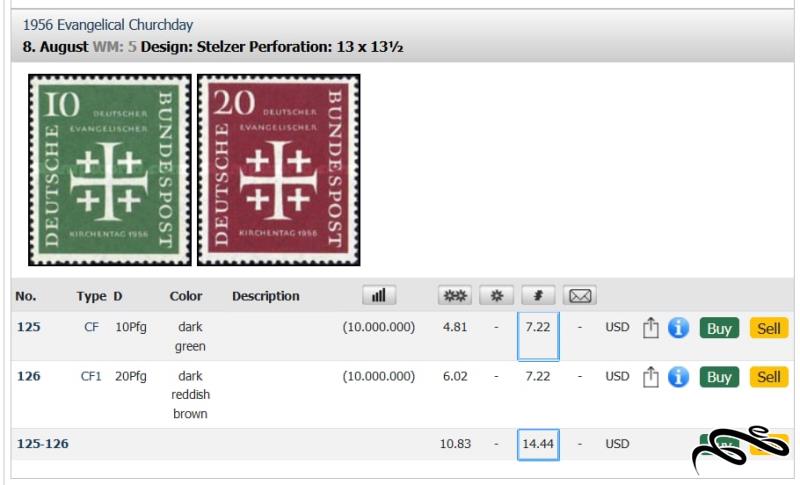This screenshot has width=800, height=485.
Task: Open the 1956 Evangelical Churchday title link
Action: click(108, 25)
